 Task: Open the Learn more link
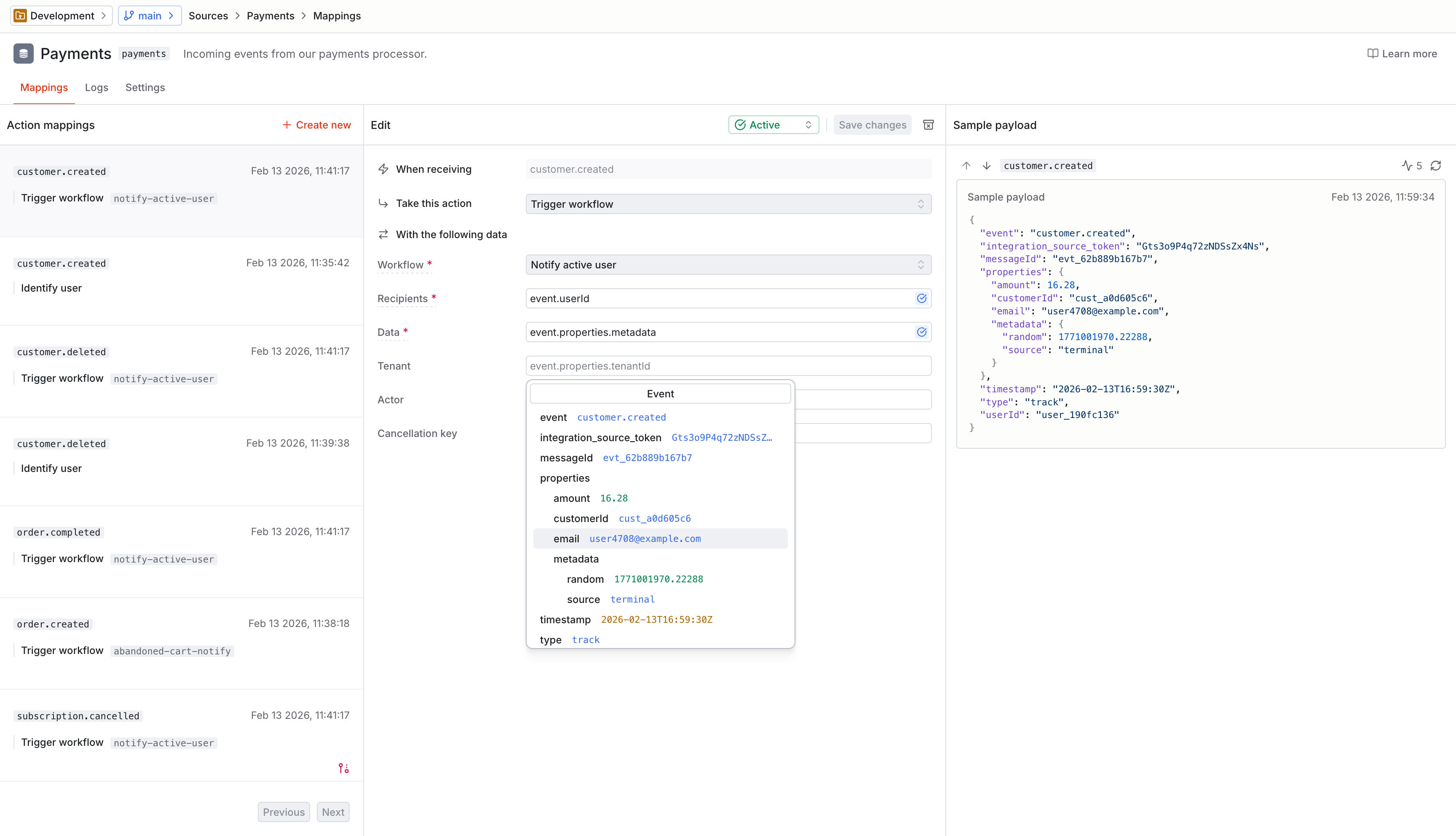(1402, 54)
